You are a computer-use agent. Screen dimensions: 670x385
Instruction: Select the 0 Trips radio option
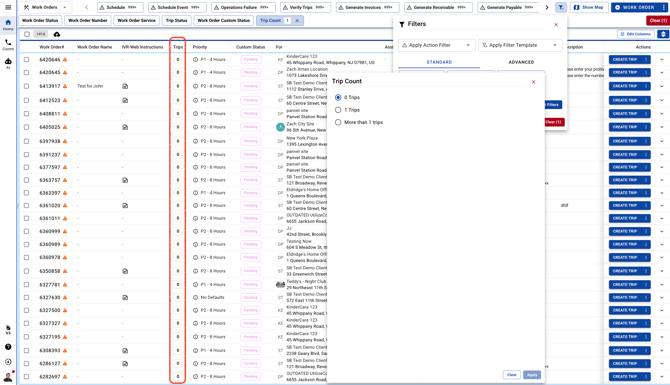(x=338, y=97)
